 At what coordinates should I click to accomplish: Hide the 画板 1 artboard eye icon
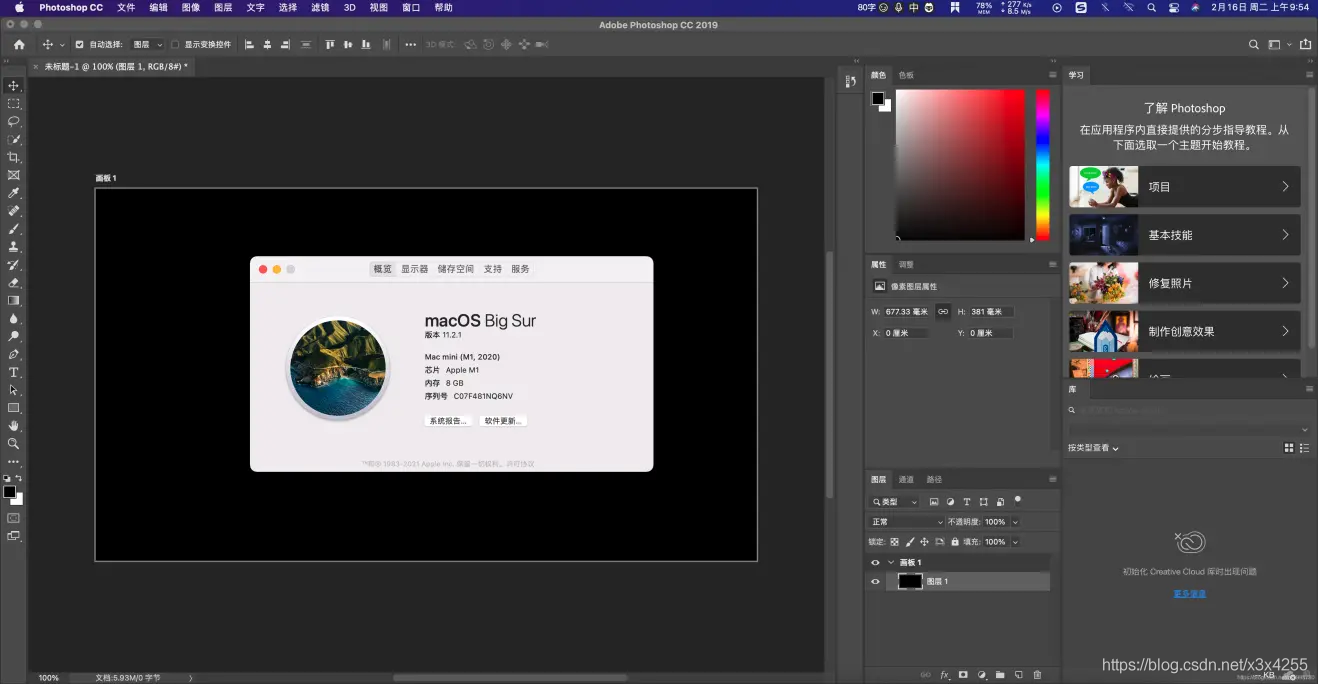[x=876, y=563]
